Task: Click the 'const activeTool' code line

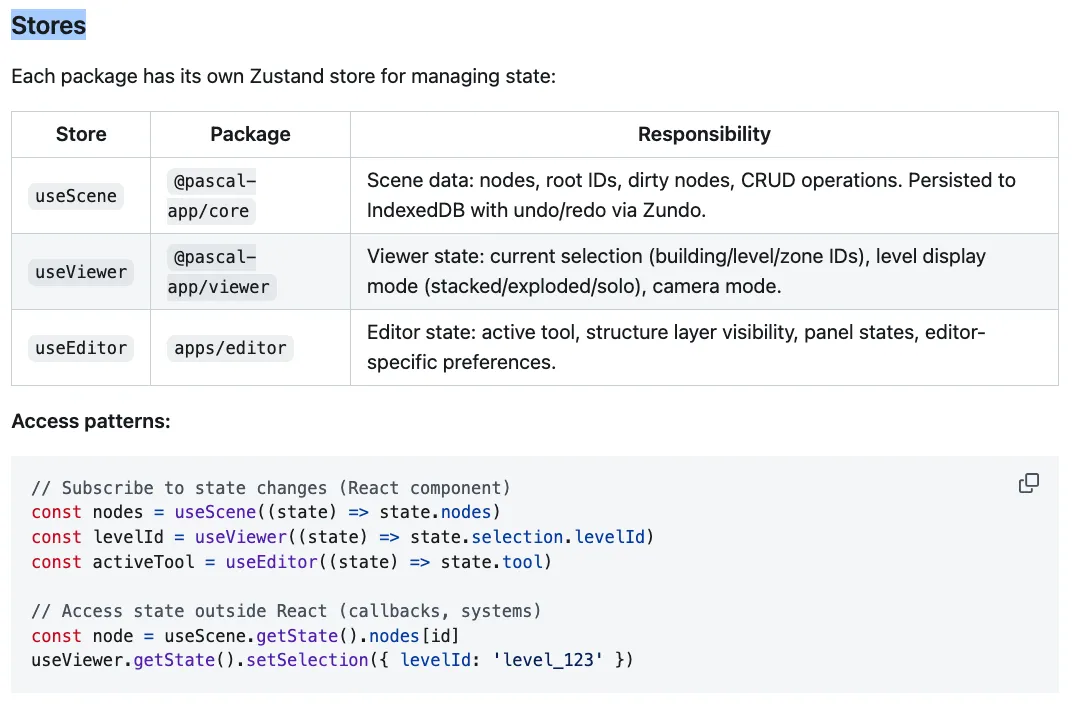Action: point(291,562)
